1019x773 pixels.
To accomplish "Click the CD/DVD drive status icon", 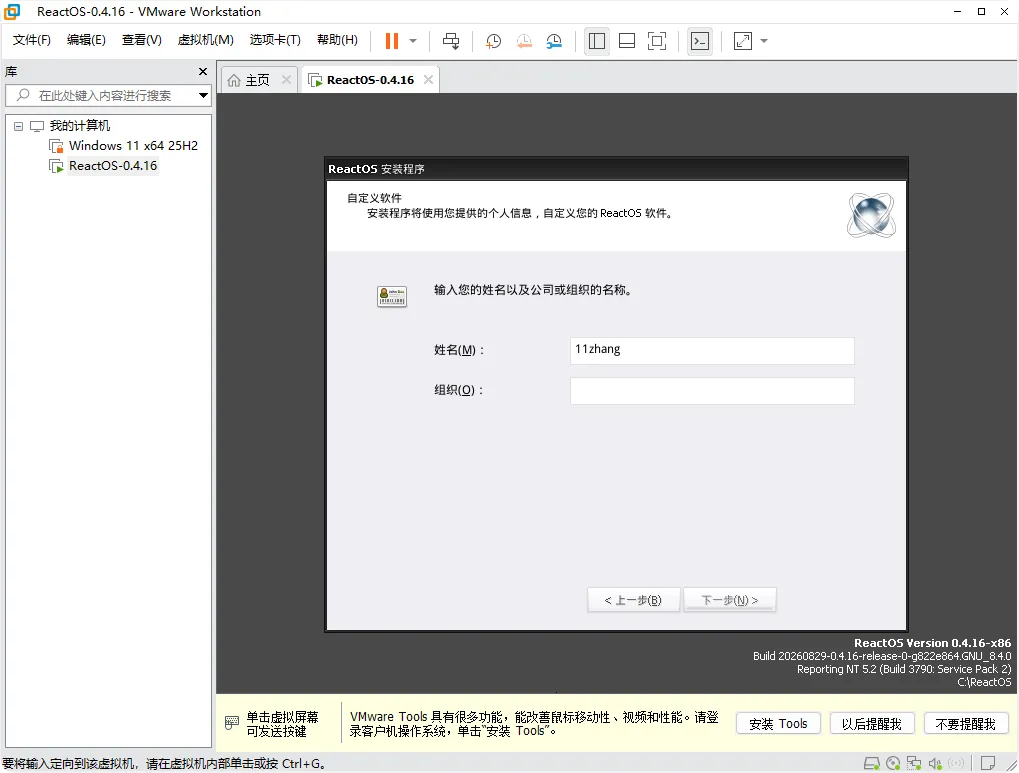I will pos(894,763).
